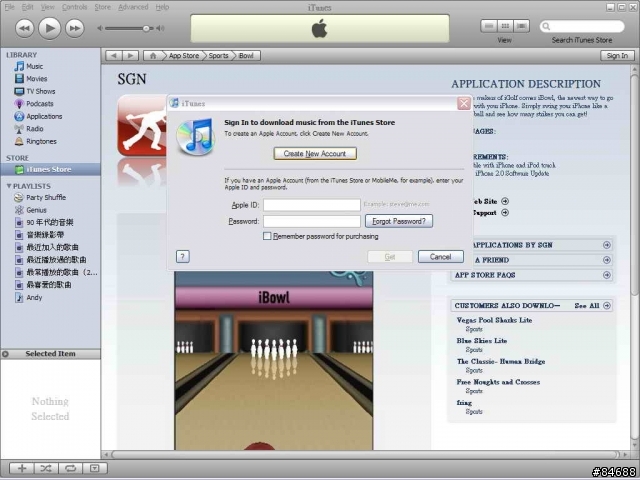Open the View menu

pos(47,7)
